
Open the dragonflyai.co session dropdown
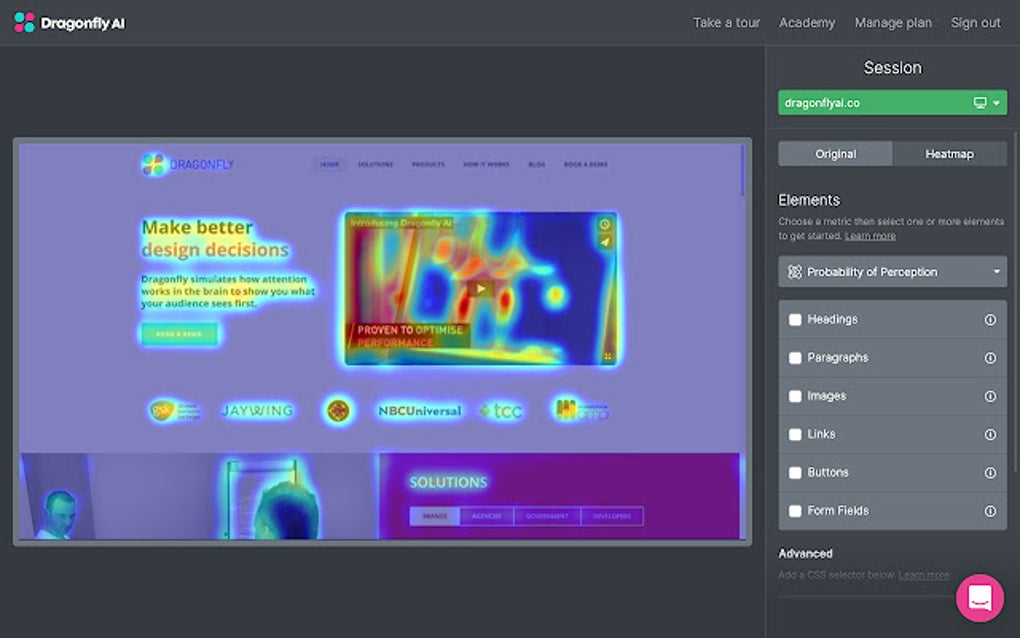pyautogui.click(x=995, y=102)
